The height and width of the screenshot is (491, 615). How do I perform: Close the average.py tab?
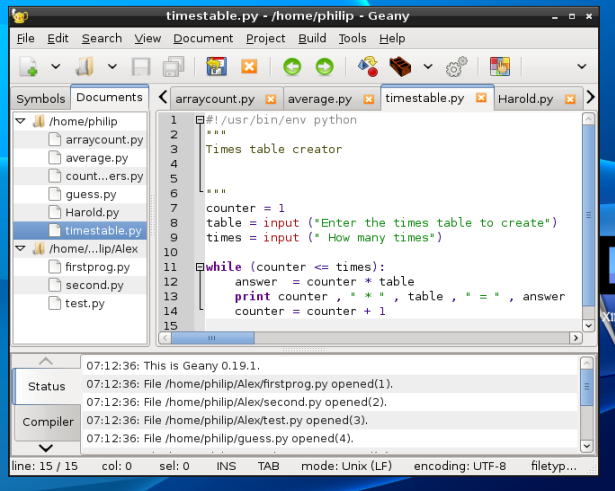pos(368,99)
